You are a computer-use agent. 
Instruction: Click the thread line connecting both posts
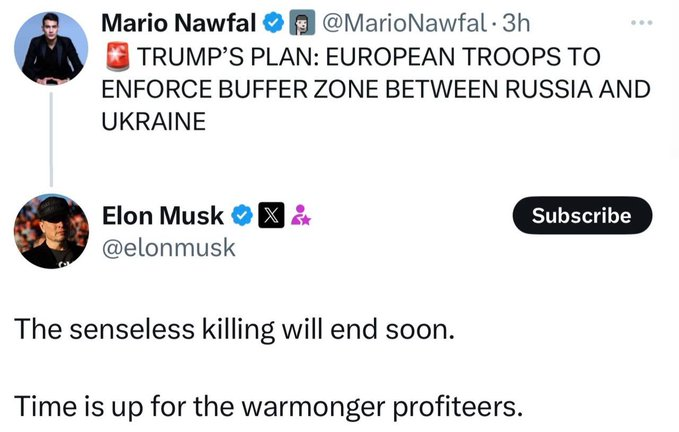pos(52,138)
